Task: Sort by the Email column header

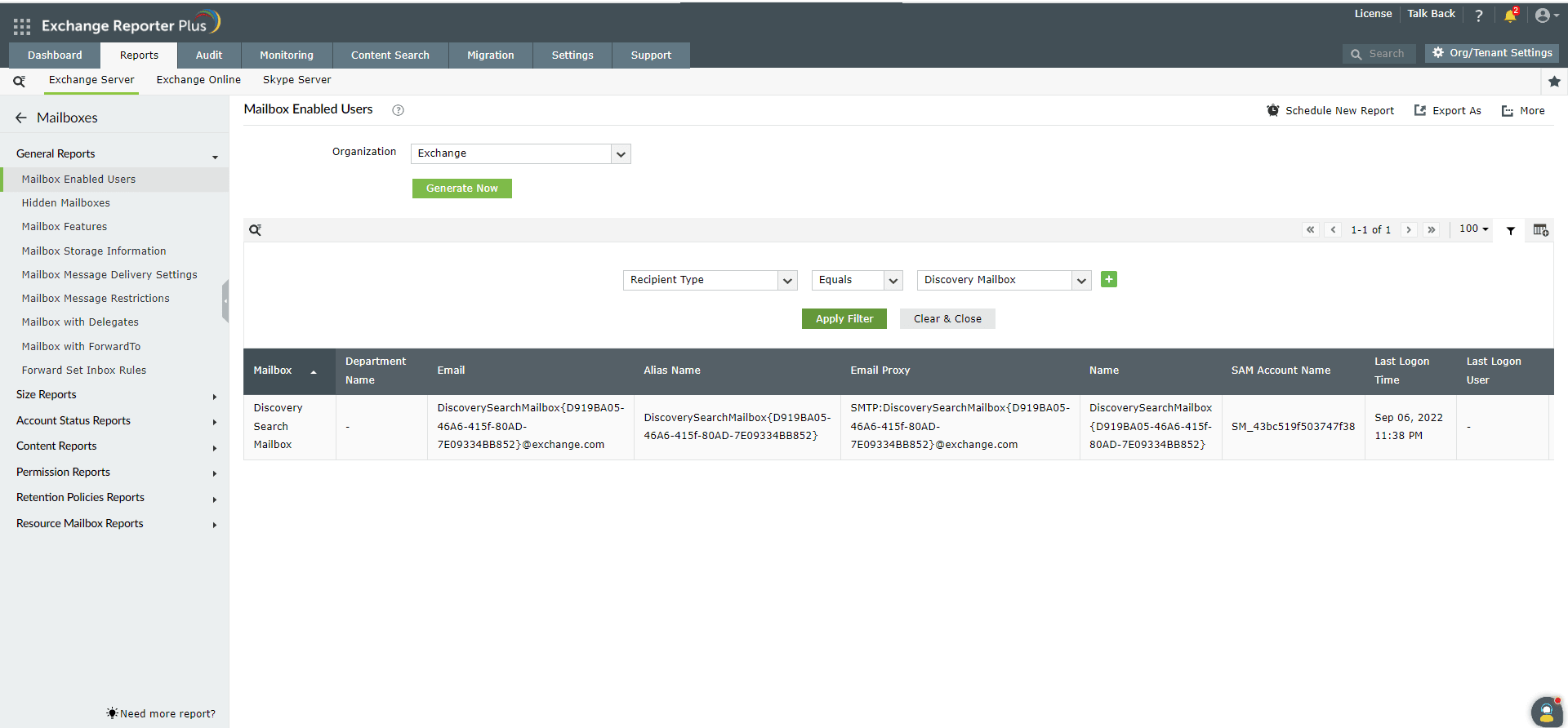Action: (x=451, y=371)
